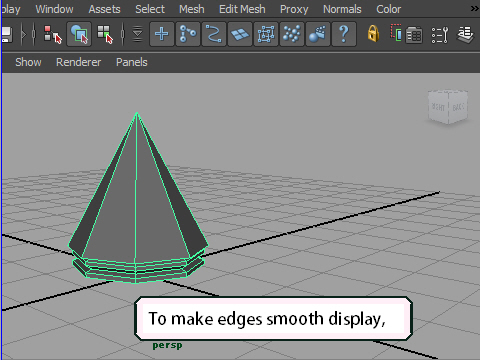
Task: Open the Color menu
Action: coord(388,9)
